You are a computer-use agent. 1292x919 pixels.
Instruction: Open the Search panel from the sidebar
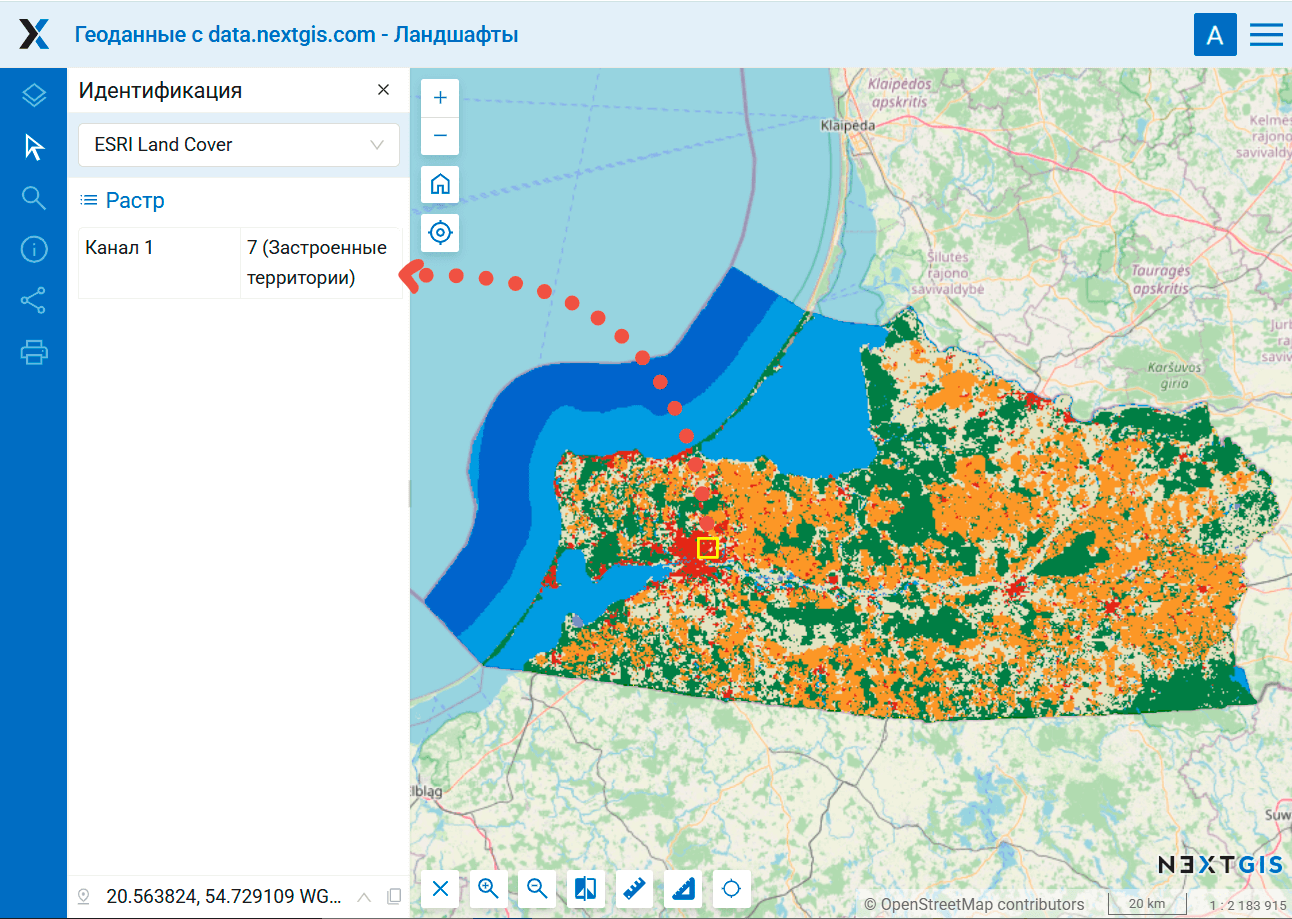pos(34,198)
